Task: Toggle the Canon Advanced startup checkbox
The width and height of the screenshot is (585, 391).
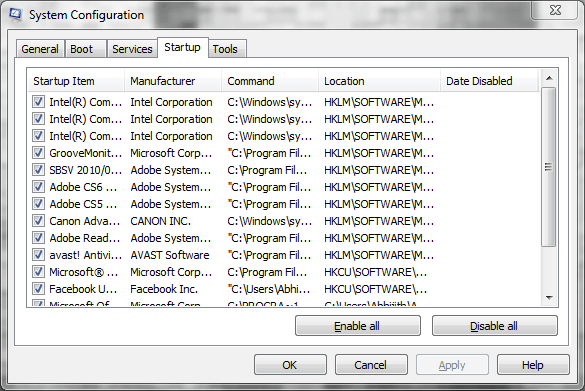Action: pos(38,220)
